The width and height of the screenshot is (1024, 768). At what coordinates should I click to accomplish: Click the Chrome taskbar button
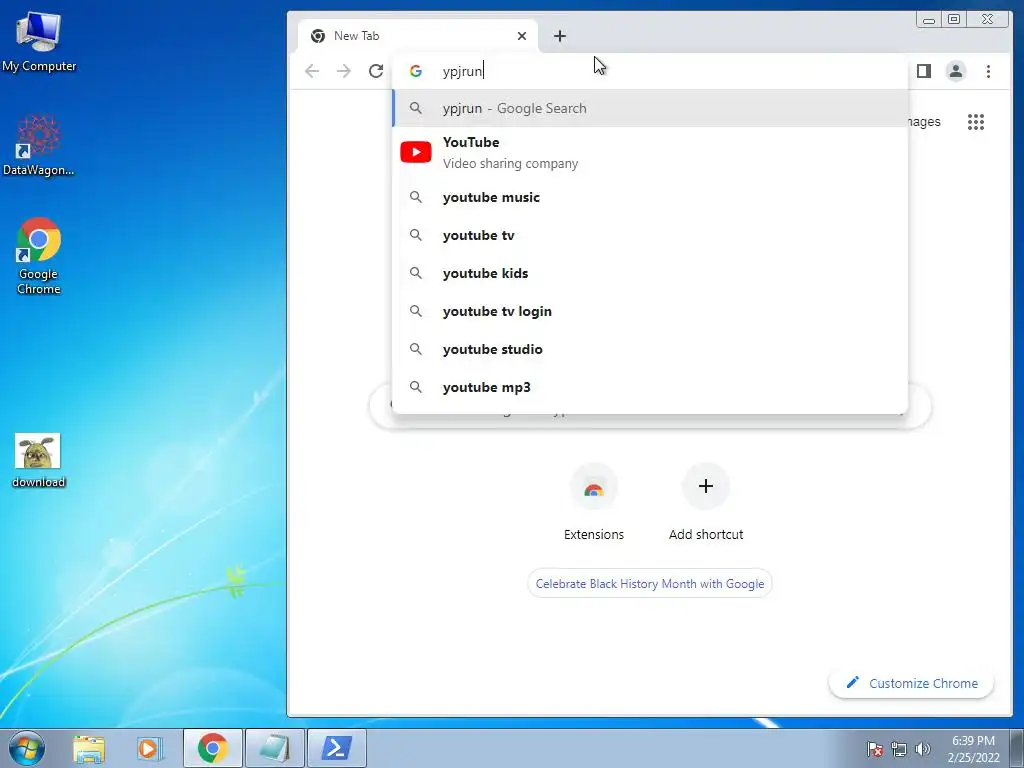click(x=212, y=748)
